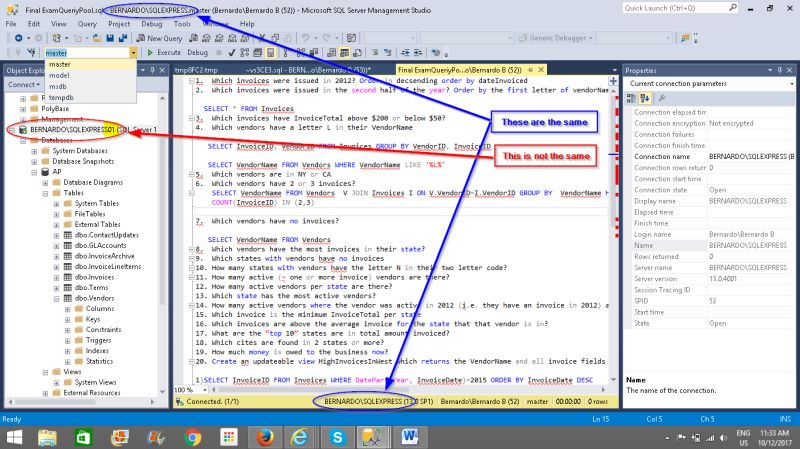The height and width of the screenshot is (449, 800).
Task: Open the editor zoom 100% dropdown
Action: (205, 390)
